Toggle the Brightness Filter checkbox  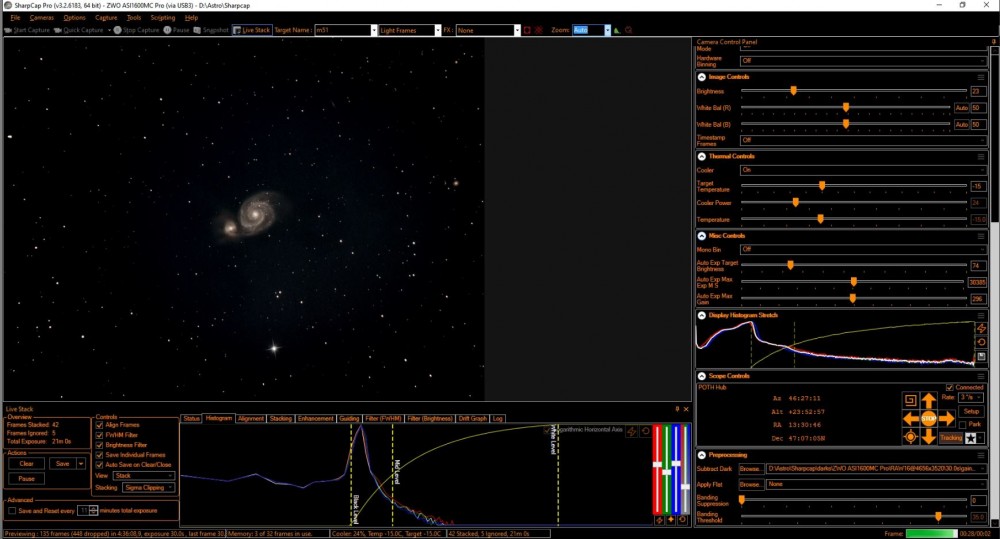pyautogui.click(x=99, y=445)
